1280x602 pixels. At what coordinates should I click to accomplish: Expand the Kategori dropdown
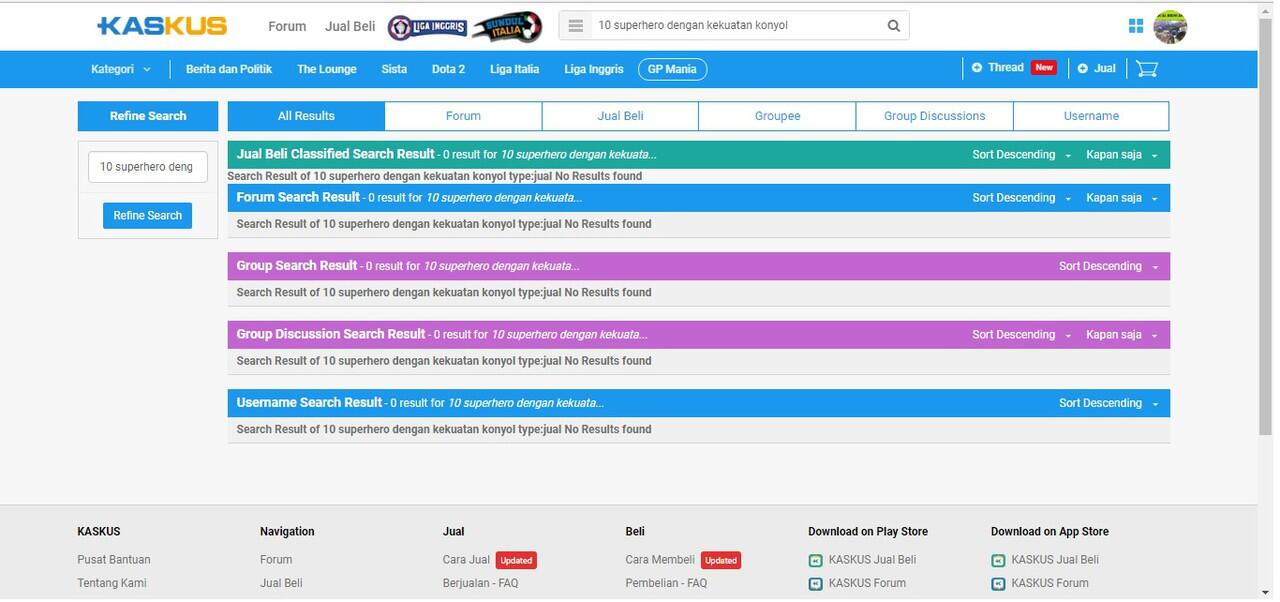[x=121, y=69]
